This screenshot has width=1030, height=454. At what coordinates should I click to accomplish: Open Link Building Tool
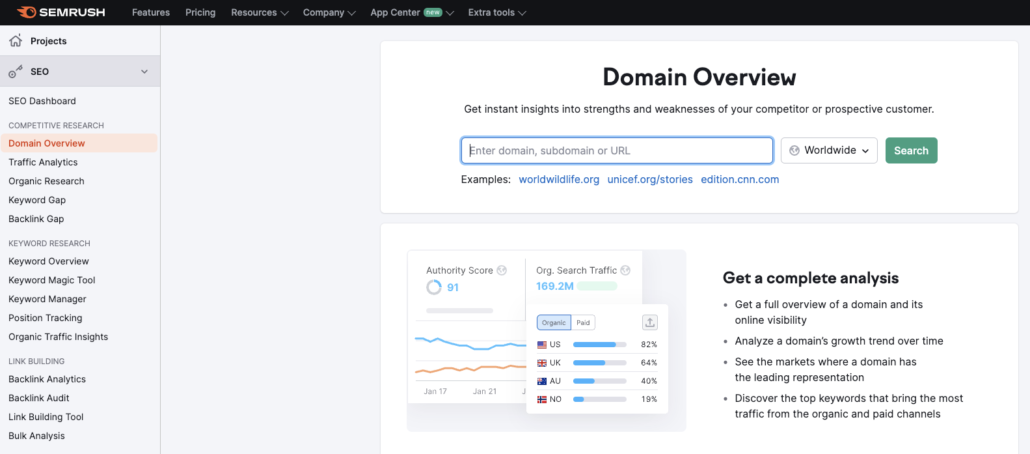point(46,417)
